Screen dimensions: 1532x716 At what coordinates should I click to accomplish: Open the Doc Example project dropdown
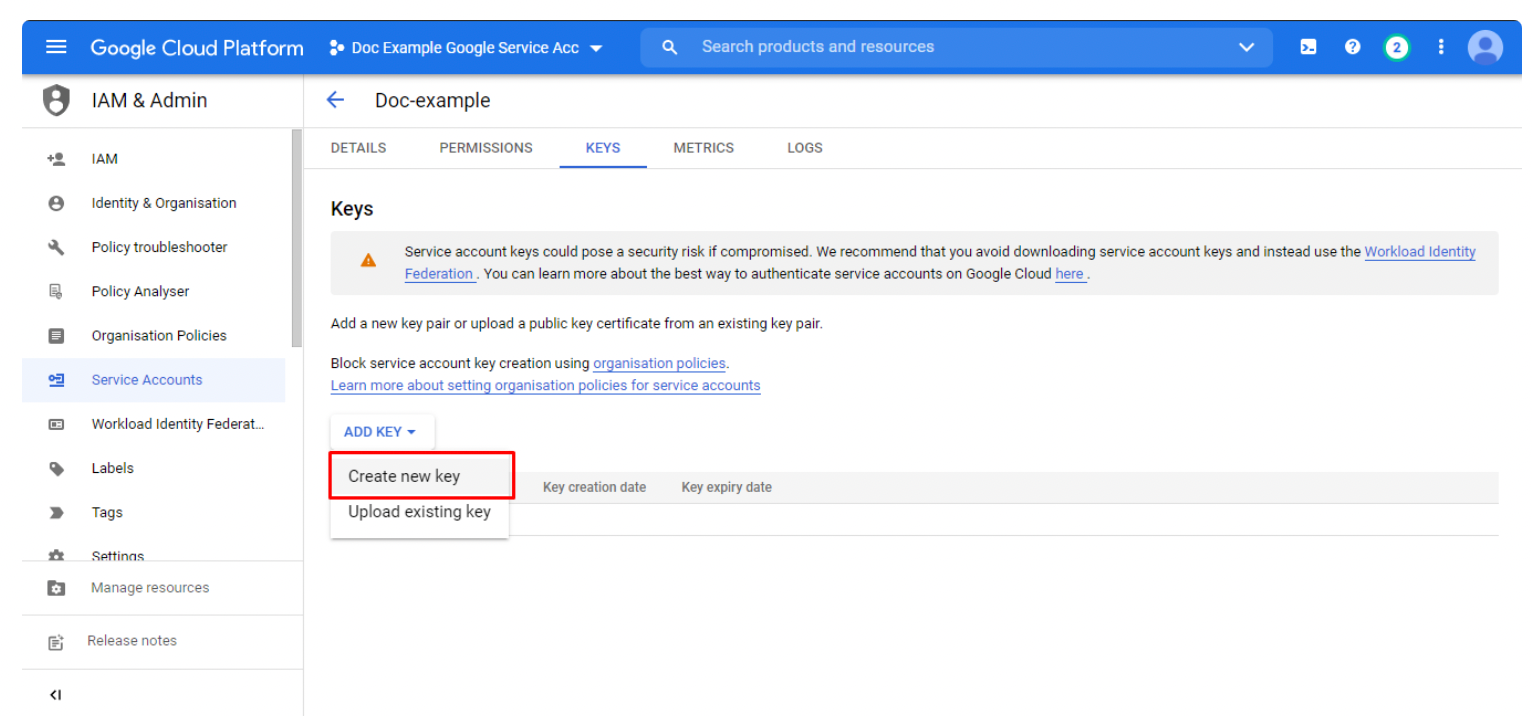click(x=467, y=48)
